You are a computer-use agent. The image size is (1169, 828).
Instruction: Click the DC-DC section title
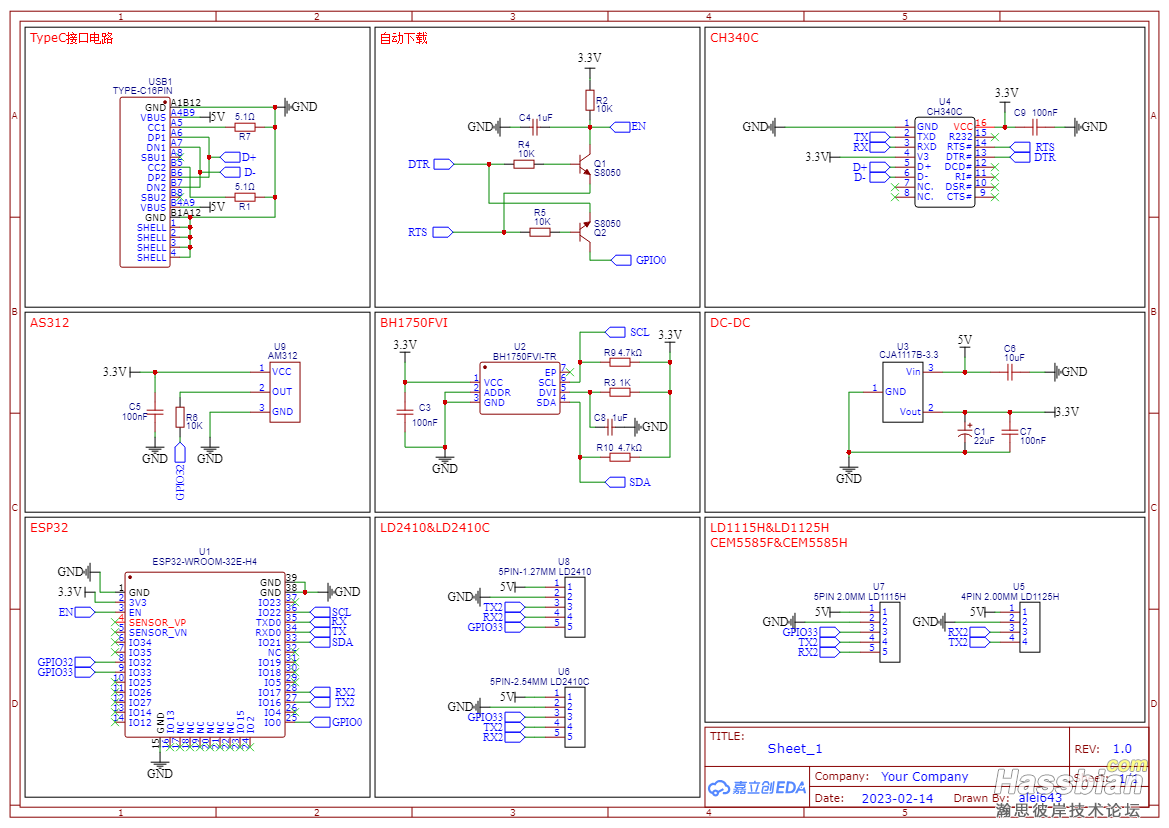coord(730,323)
